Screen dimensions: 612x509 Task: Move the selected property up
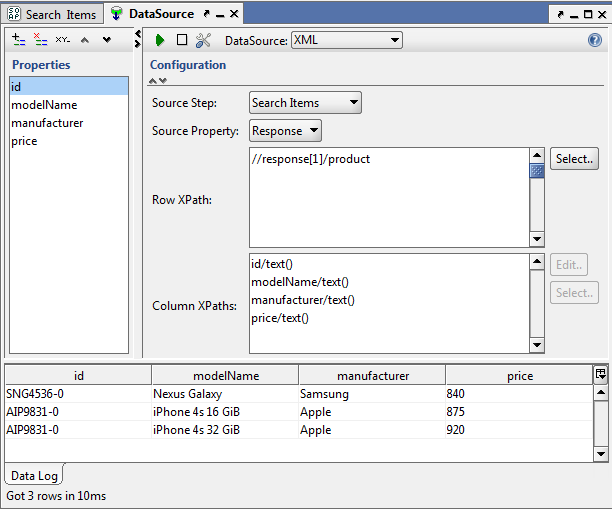85,40
